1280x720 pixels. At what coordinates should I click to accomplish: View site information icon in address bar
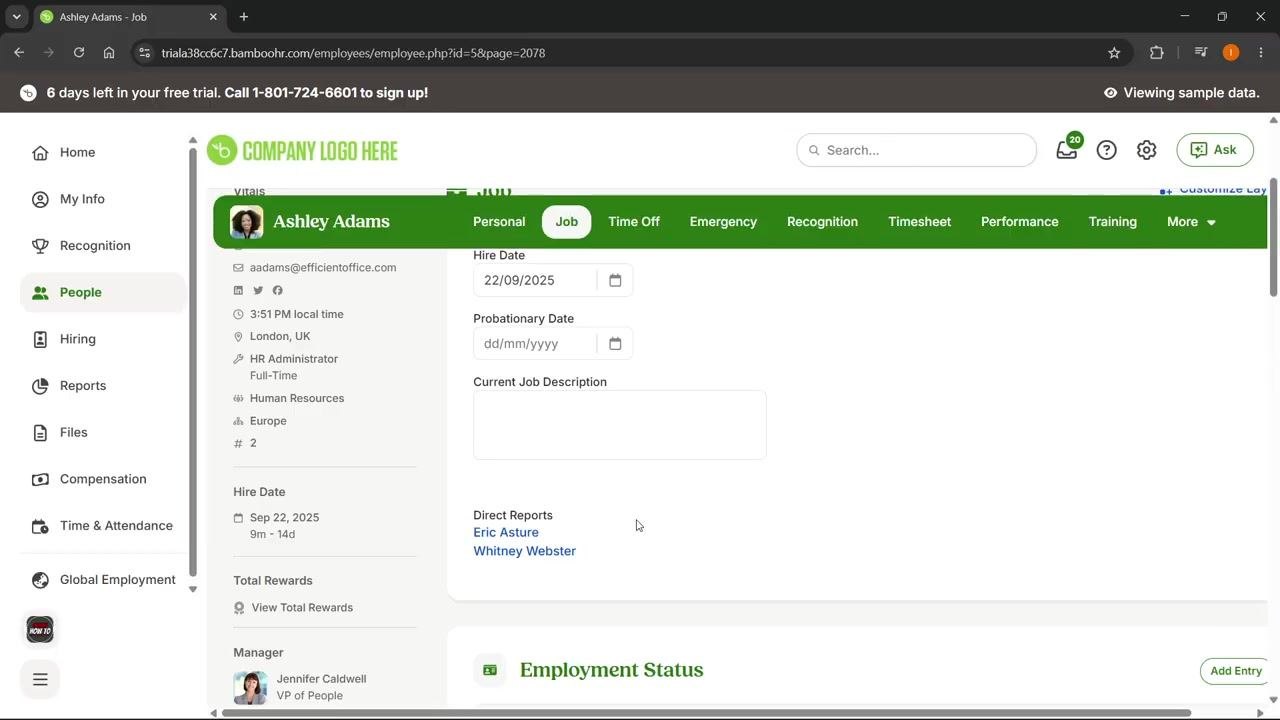145,53
